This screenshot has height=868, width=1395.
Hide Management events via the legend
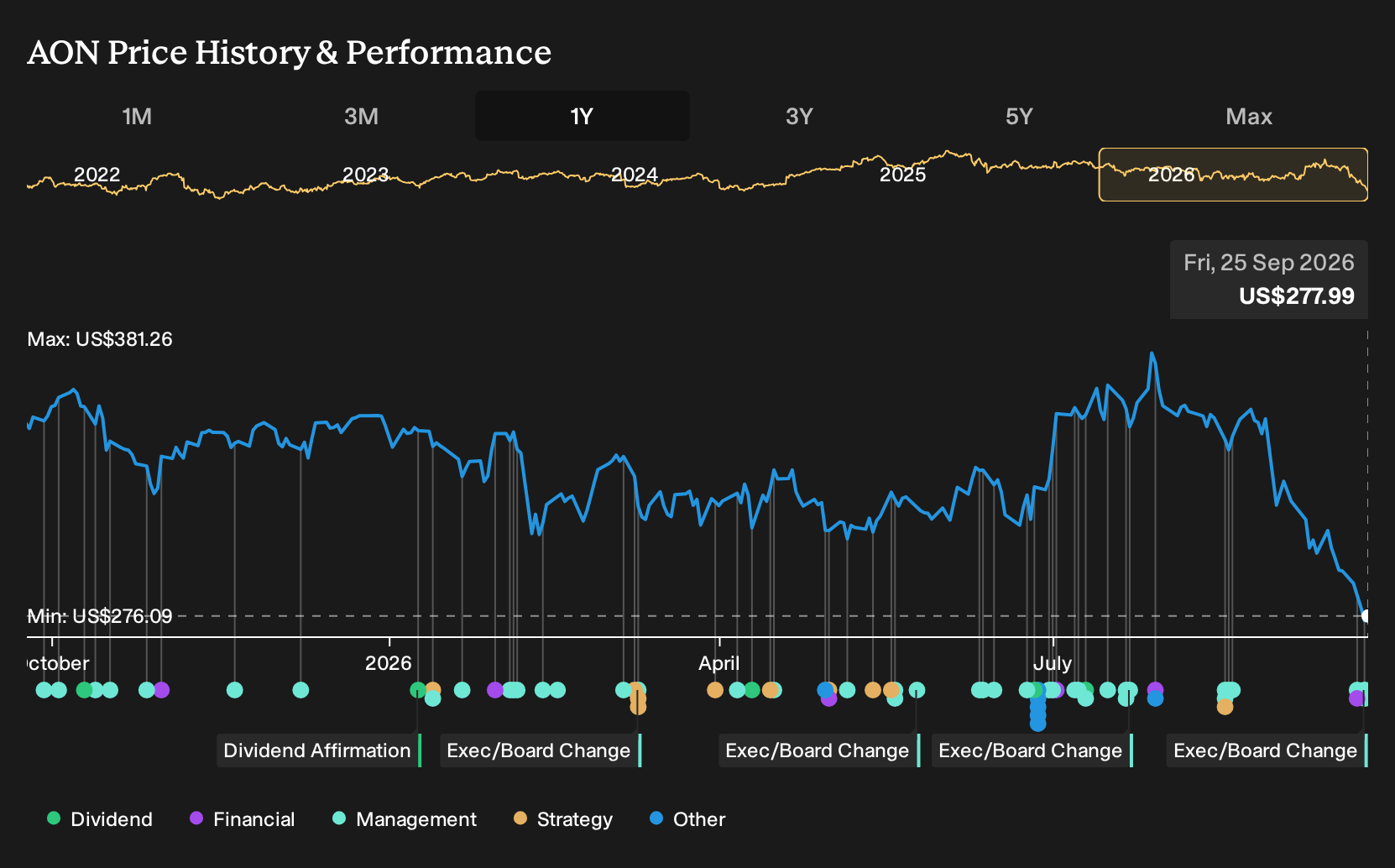click(x=405, y=819)
